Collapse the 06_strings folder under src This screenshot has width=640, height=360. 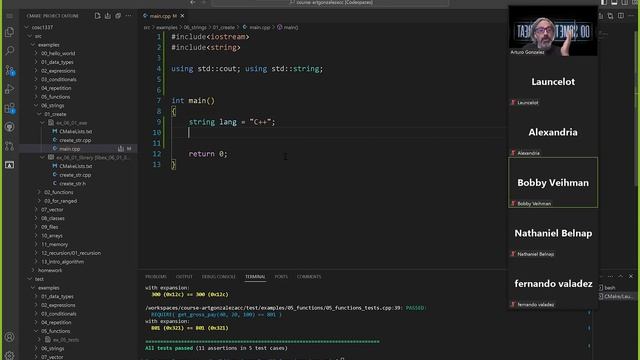(x=52, y=105)
